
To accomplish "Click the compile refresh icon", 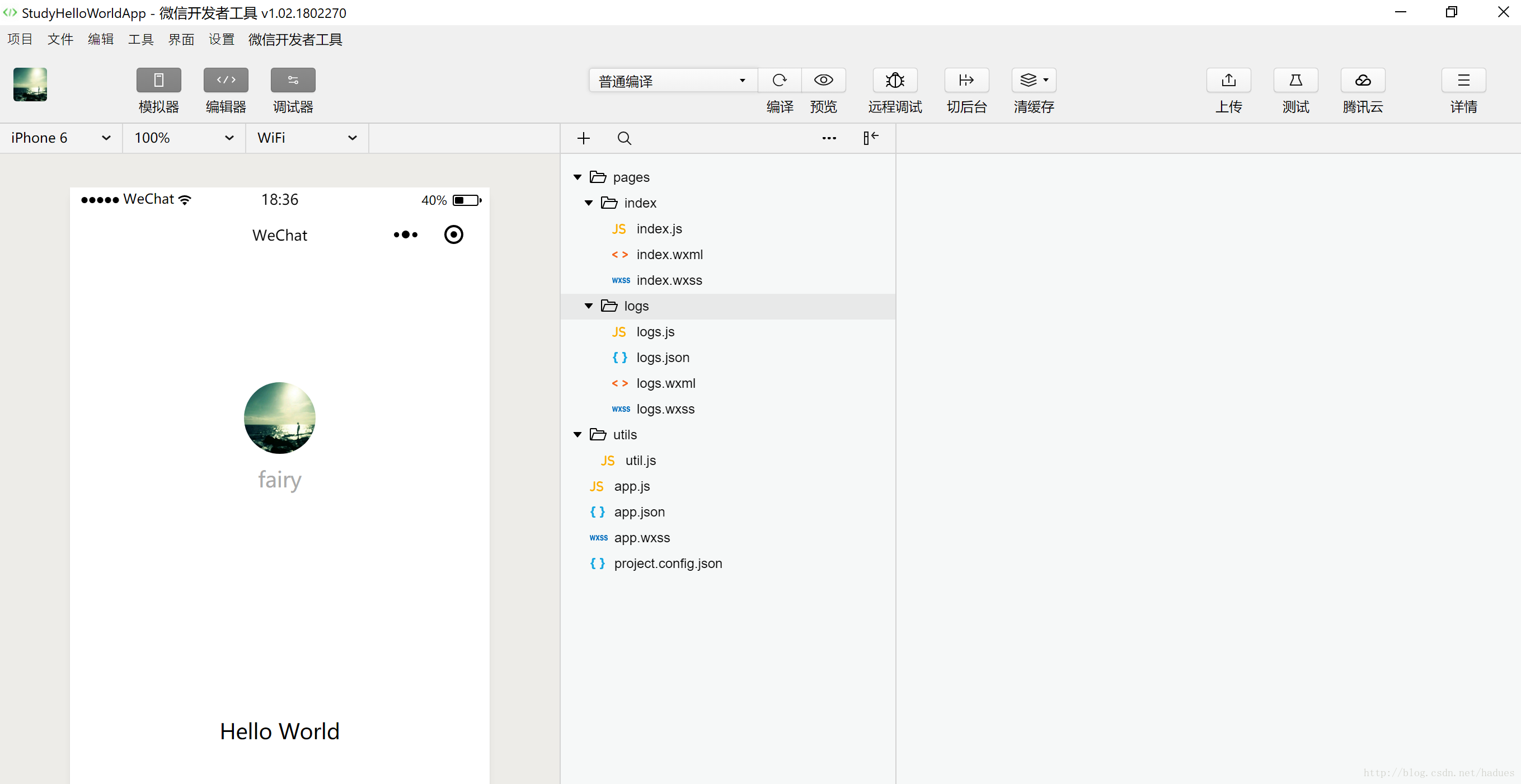I will click(x=780, y=80).
